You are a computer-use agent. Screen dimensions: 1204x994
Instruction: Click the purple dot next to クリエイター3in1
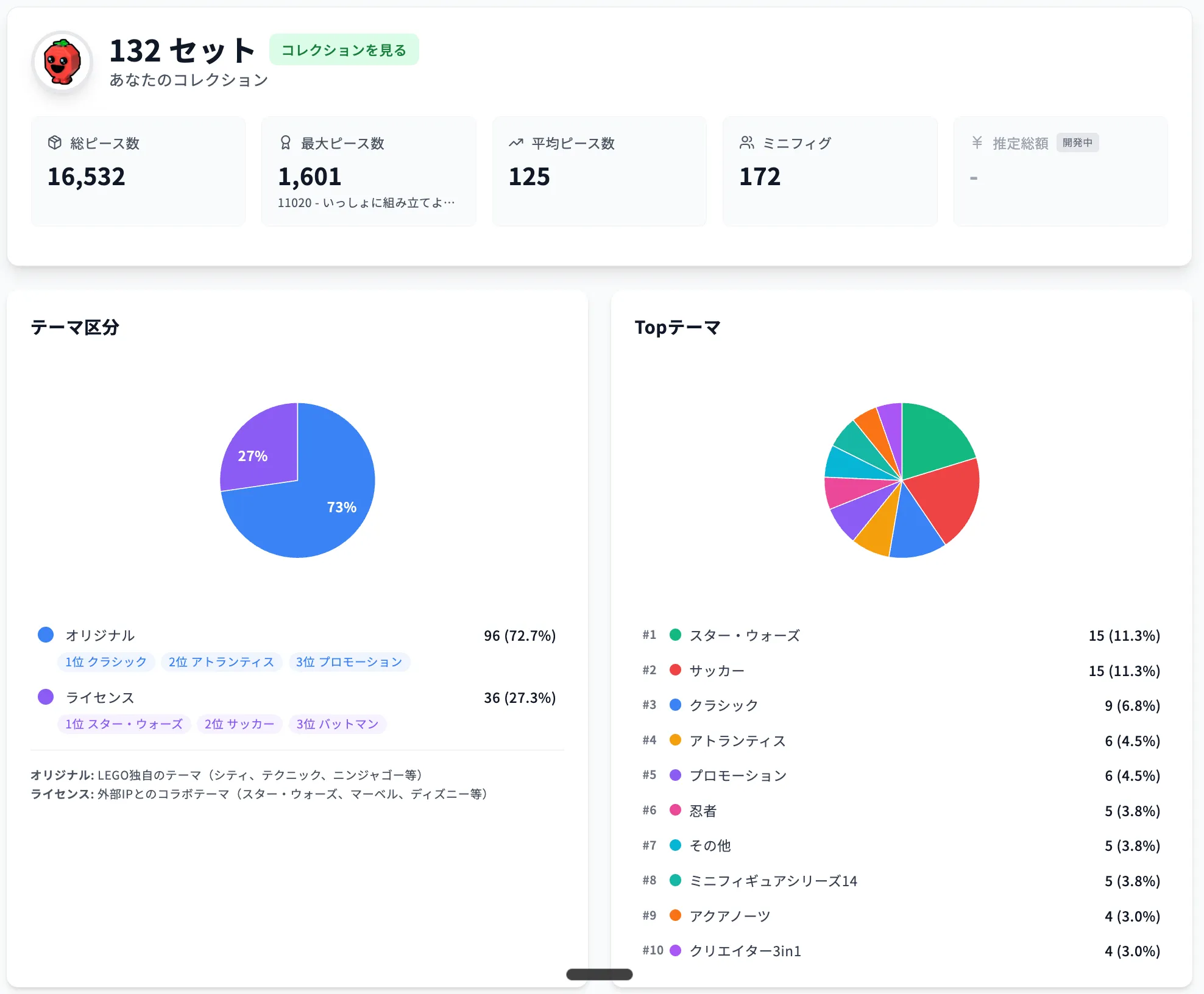click(x=675, y=950)
